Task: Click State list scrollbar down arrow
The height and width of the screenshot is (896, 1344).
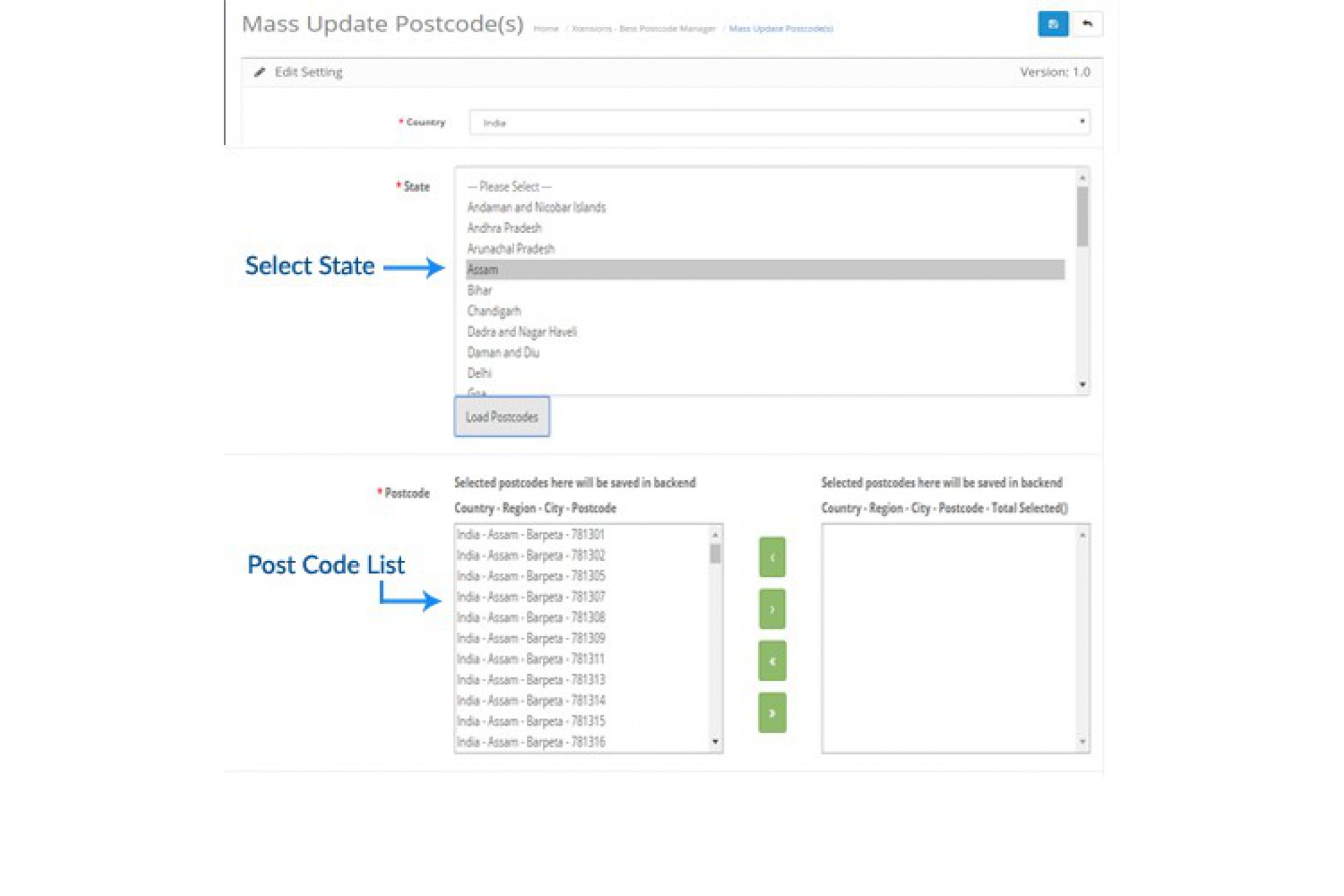Action: tap(1083, 385)
